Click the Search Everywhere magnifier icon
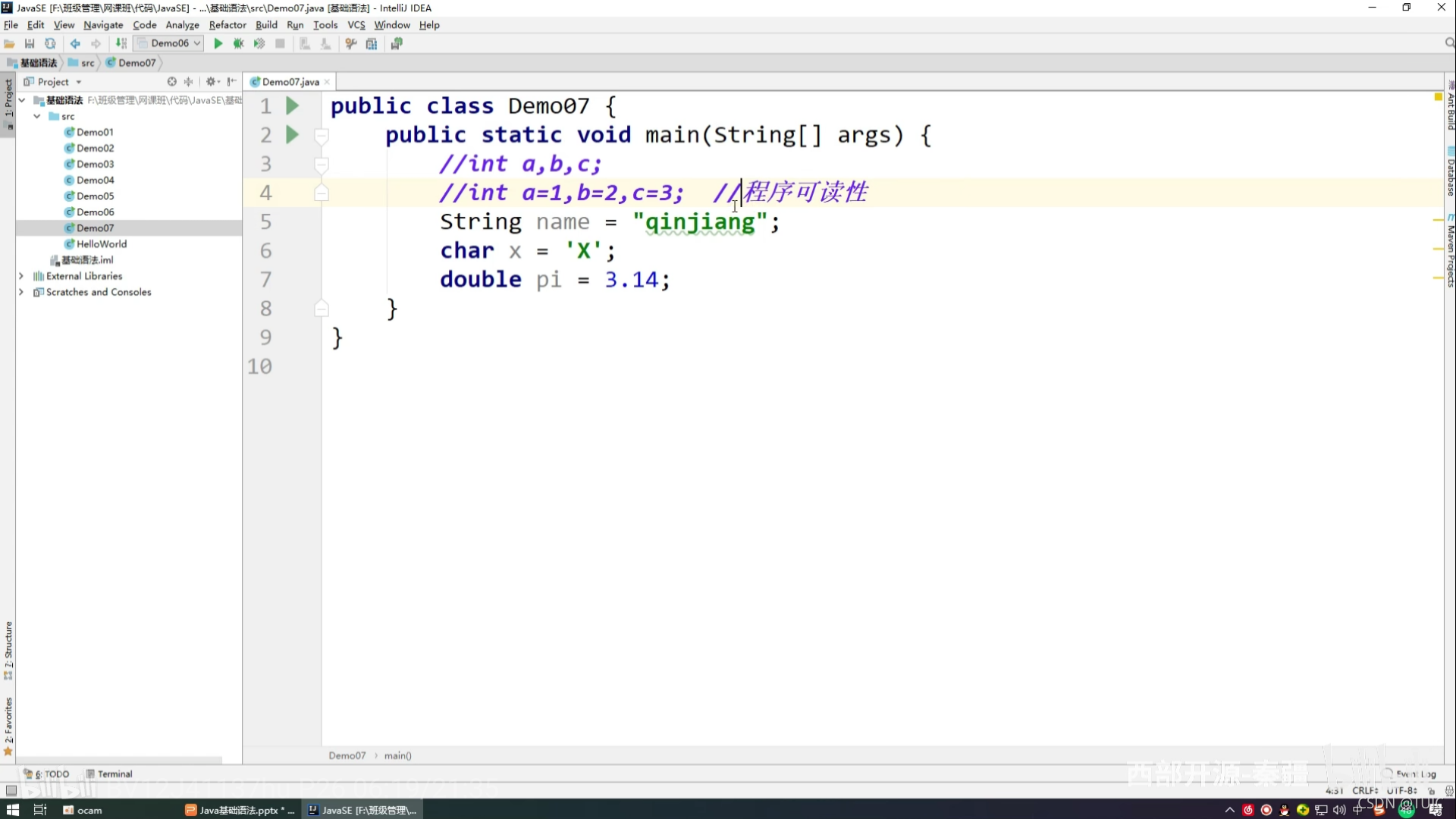 (x=1449, y=43)
